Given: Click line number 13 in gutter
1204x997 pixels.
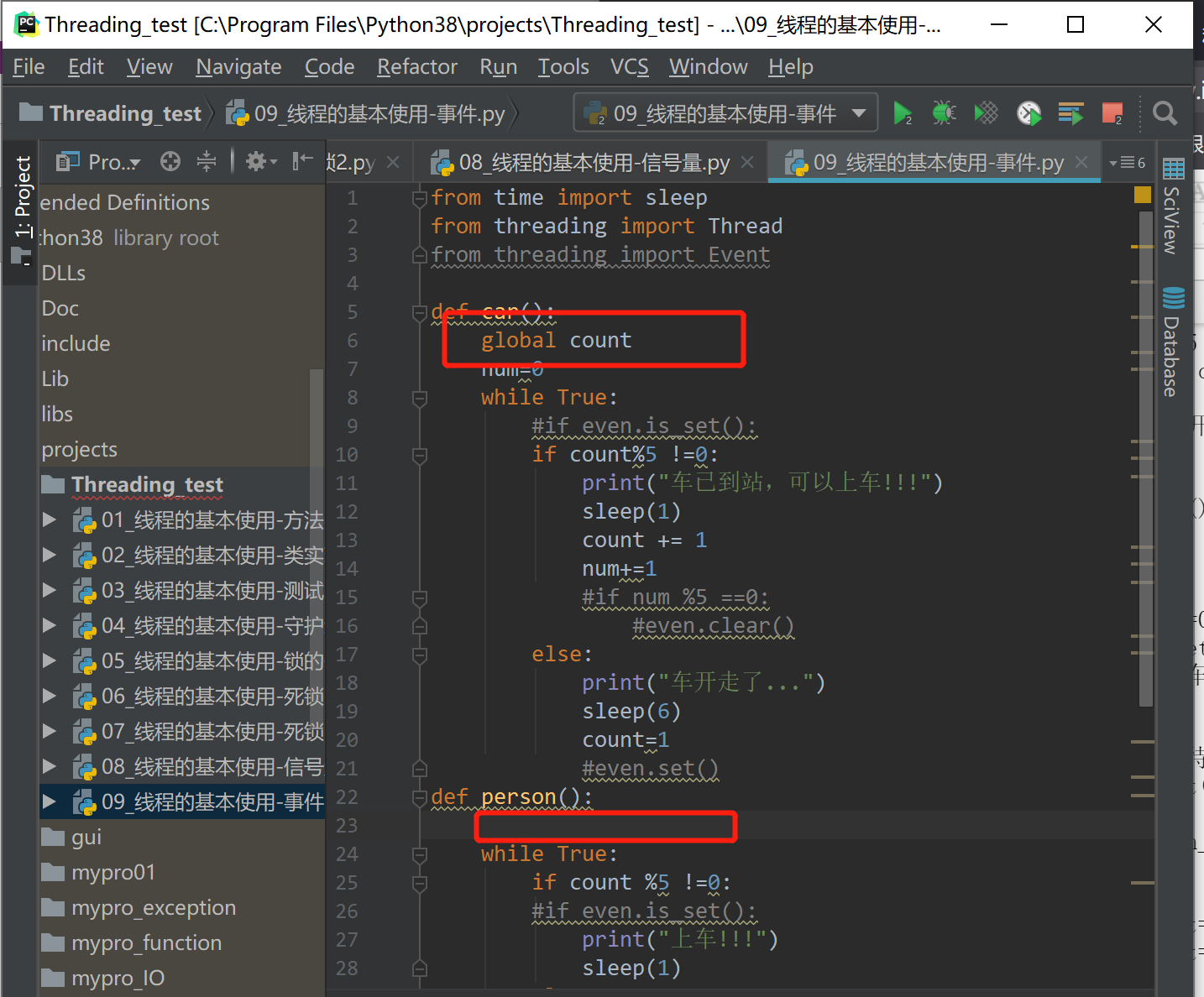Looking at the screenshot, I should [347, 540].
